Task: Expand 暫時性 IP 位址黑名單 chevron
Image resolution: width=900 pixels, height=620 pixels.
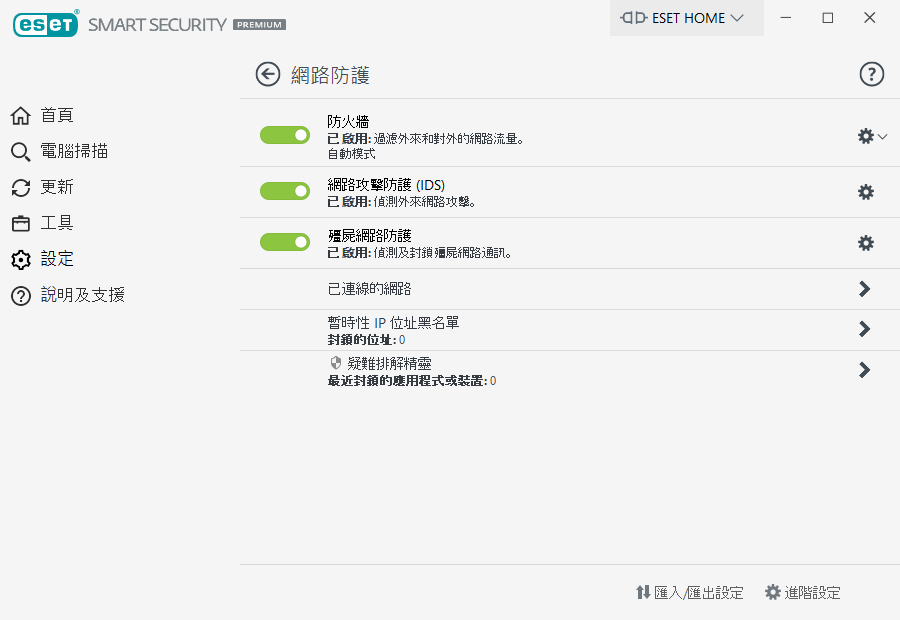Action: point(865,329)
